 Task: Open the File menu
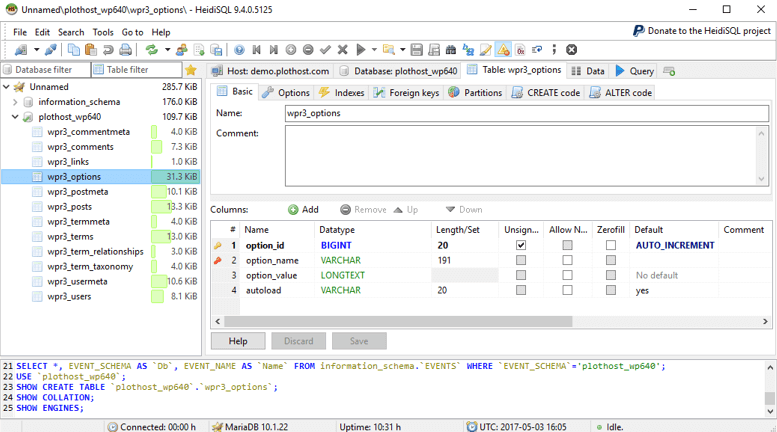pyautogui.click(x=20, y=32)
